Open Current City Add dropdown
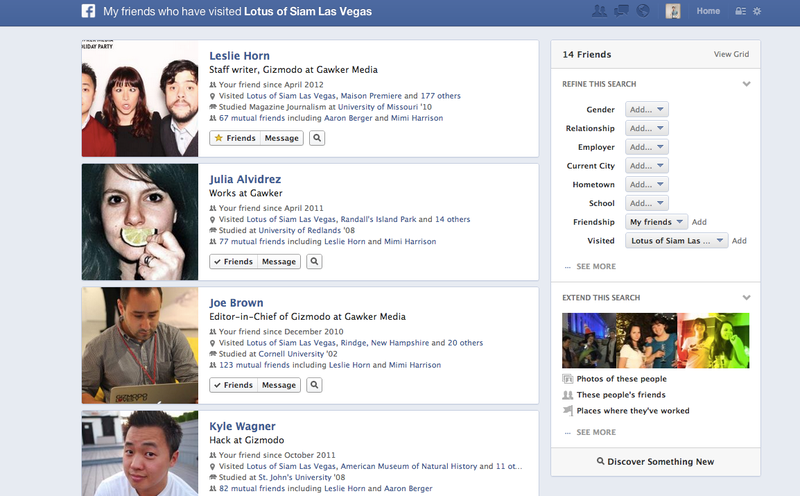 point(646,166)
